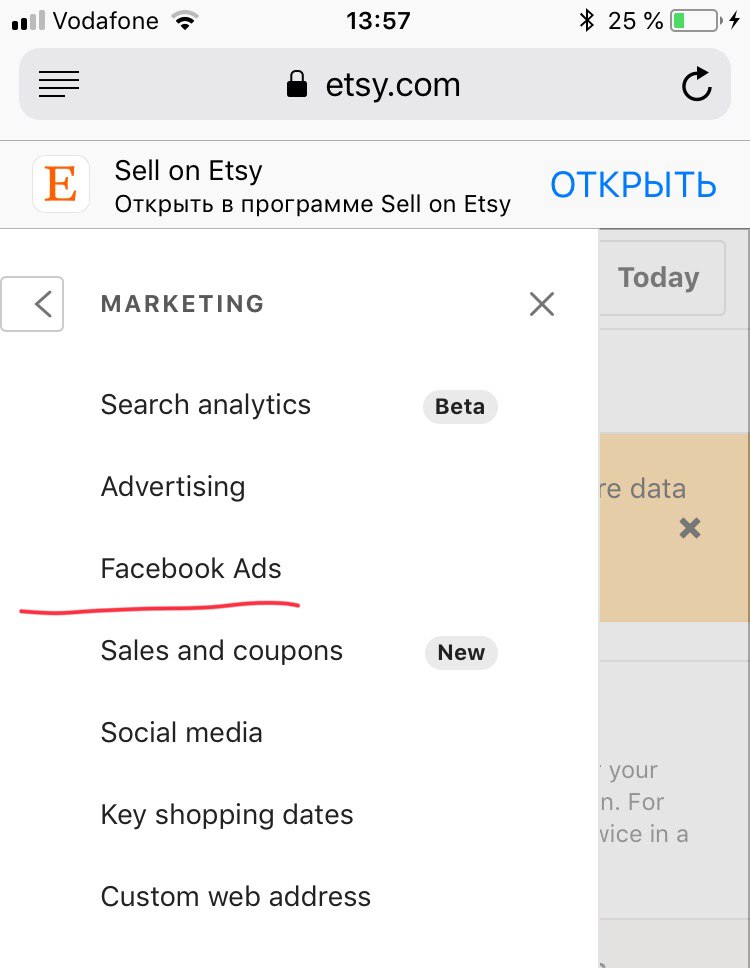Tap the padlock icon in address bar

(x=296, y=86)
